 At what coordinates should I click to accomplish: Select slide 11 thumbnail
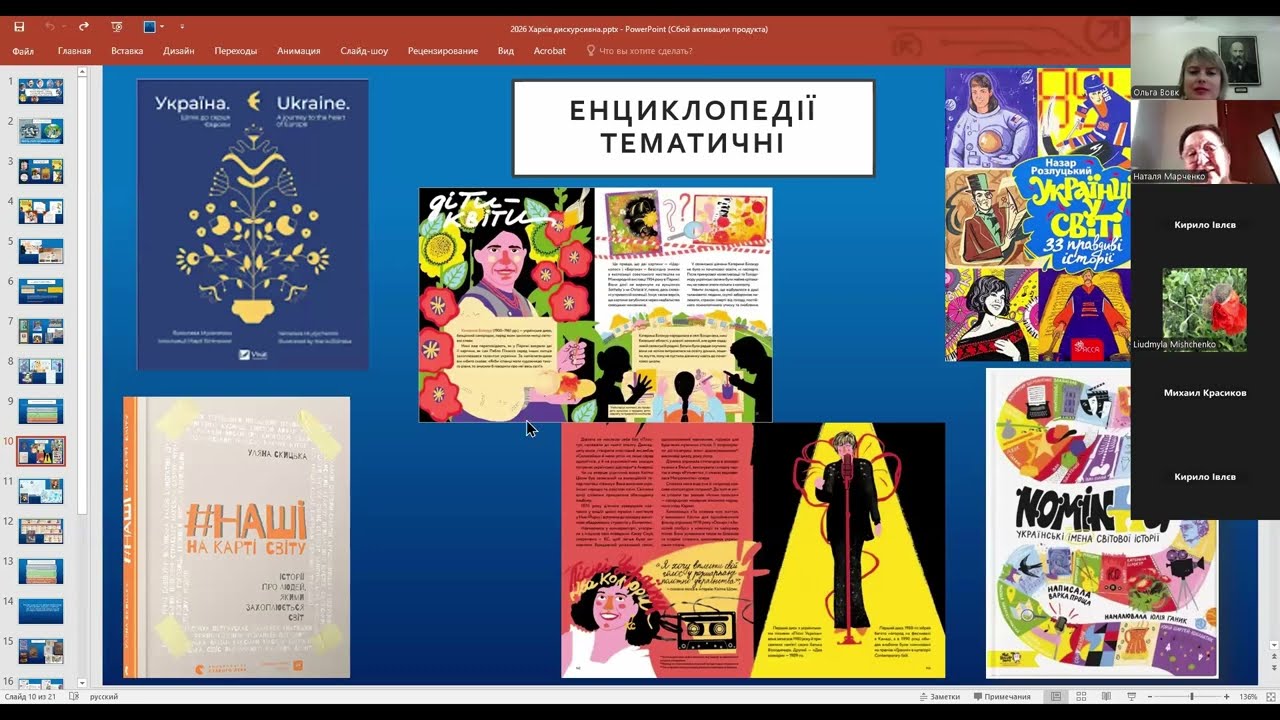click(41, 491)
